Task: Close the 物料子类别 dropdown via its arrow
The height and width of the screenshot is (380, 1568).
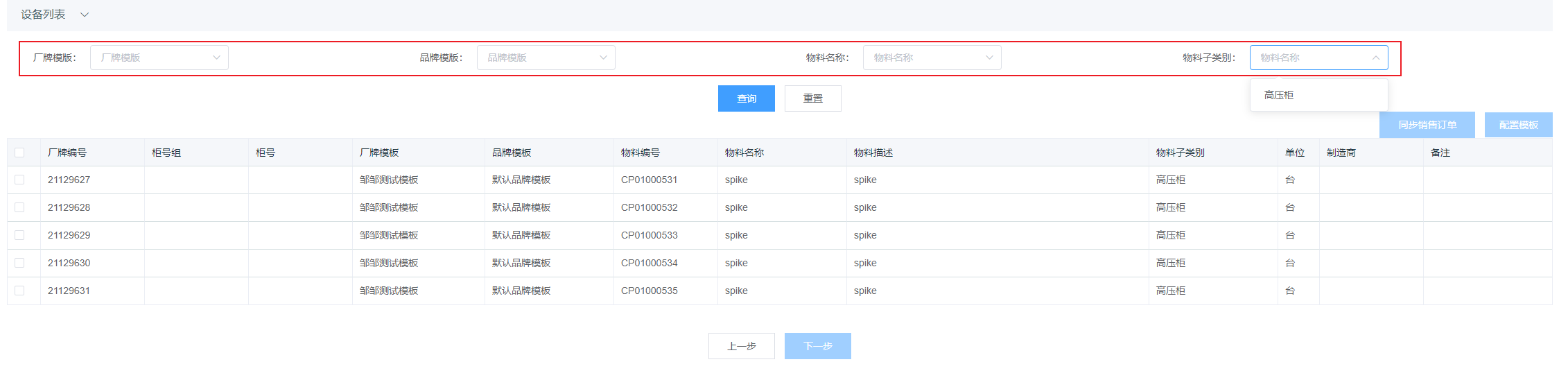Action: point(1375,58)
